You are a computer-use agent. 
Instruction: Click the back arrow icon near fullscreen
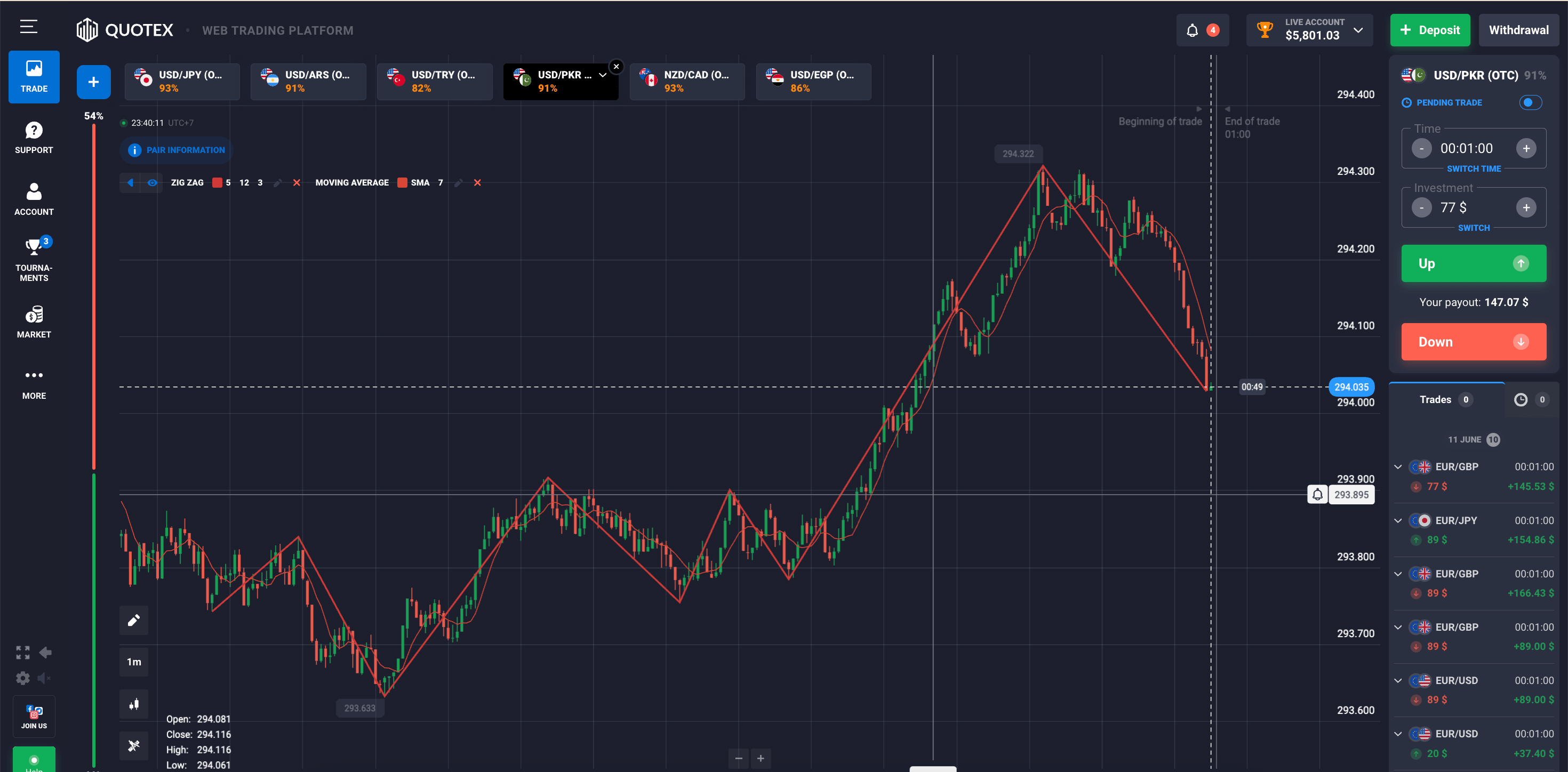(45, 653)
